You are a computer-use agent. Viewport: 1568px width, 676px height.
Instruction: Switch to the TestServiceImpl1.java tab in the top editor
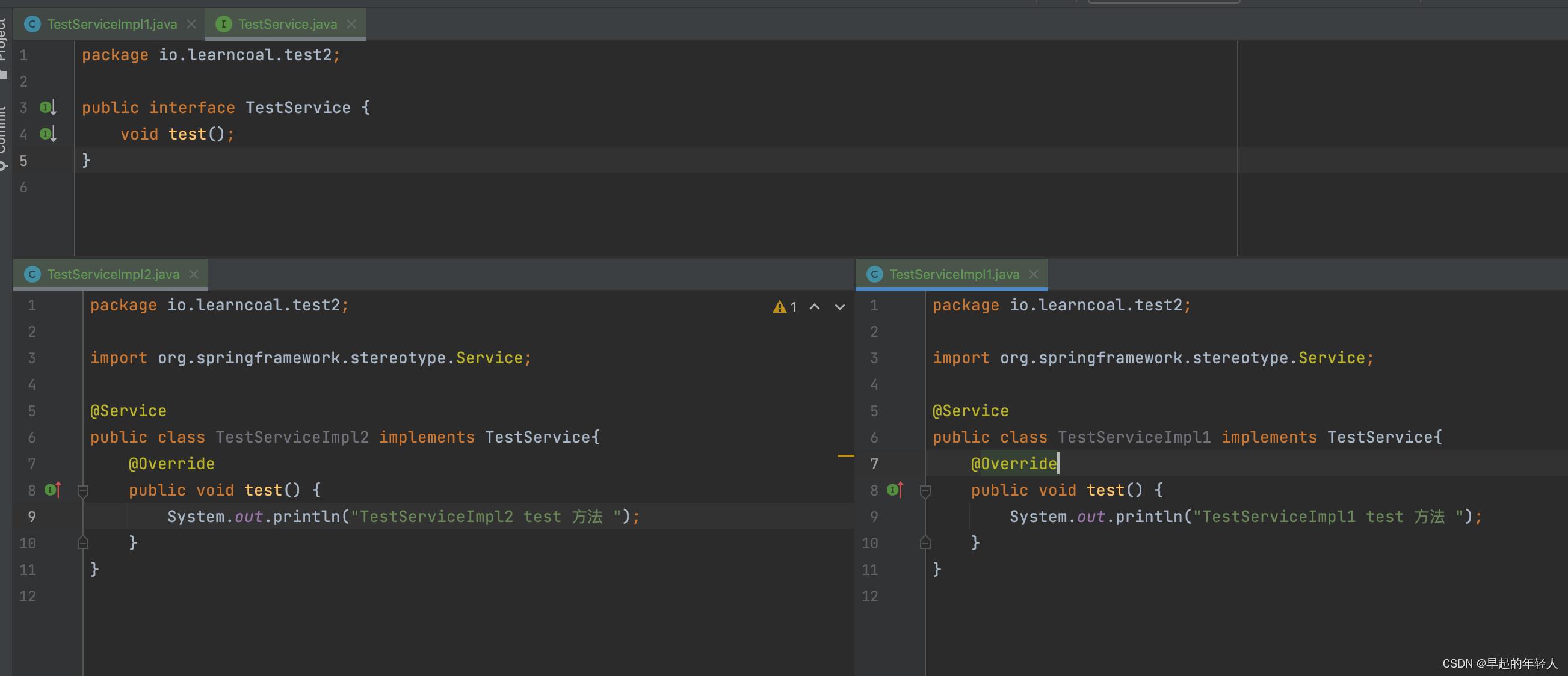pyautogui.click(x=111, y=24)
